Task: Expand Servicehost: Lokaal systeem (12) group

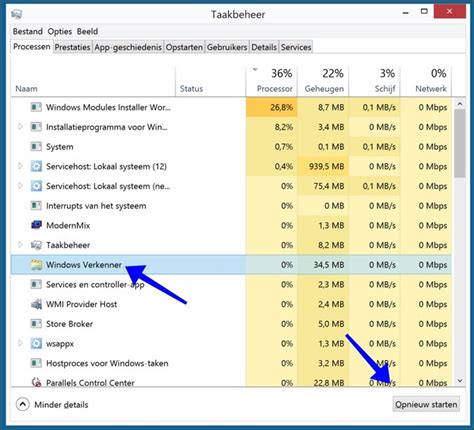Action: pyautogui.click(x=20, y=166)
